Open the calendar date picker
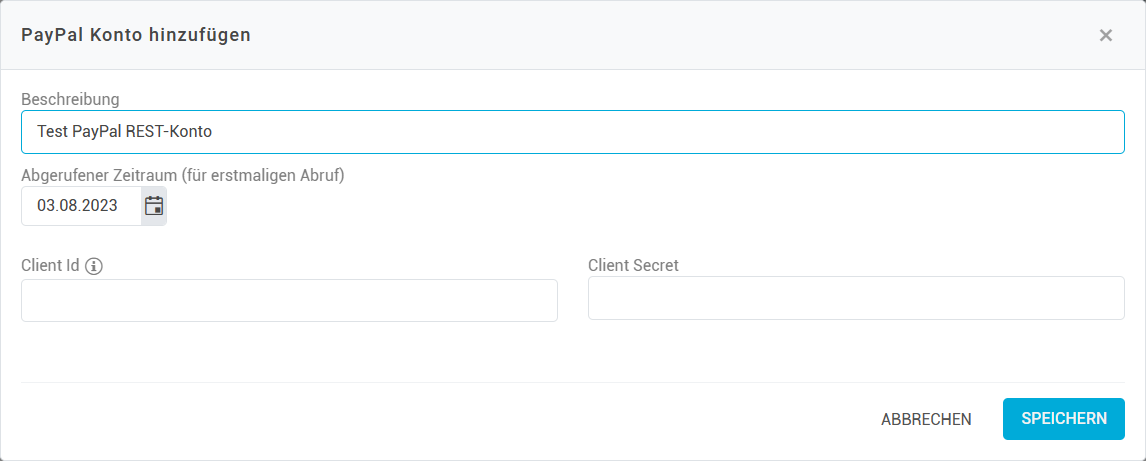Viewport: 1146px width, 461px height. (x=154, y=206)
